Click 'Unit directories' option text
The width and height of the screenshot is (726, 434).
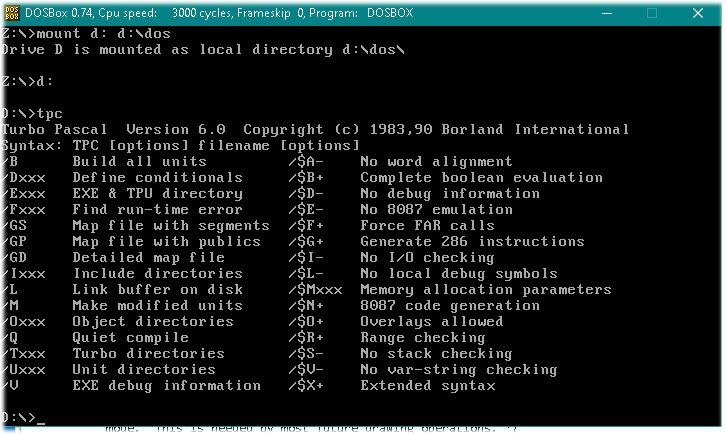144,370
